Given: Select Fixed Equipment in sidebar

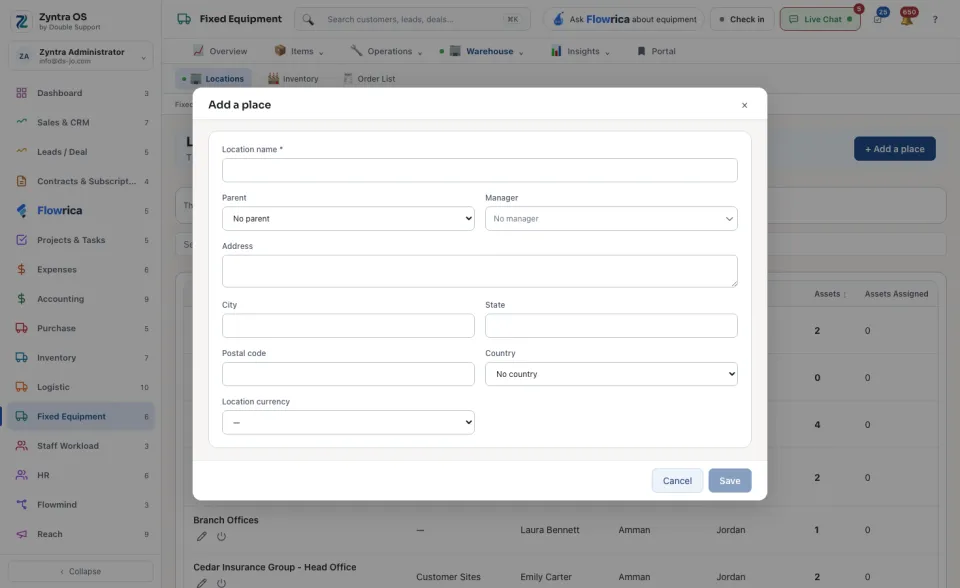Looking at the screenshot, I should tap(81, 416).
